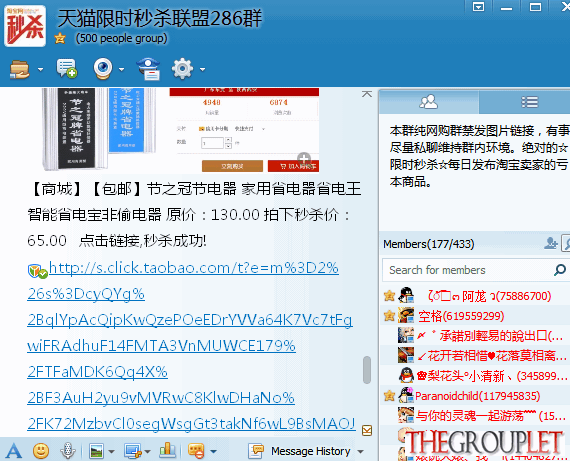570x461 pixels.
Task: Select member Paranoidchild(117945835)
Action: click(475, 396)
